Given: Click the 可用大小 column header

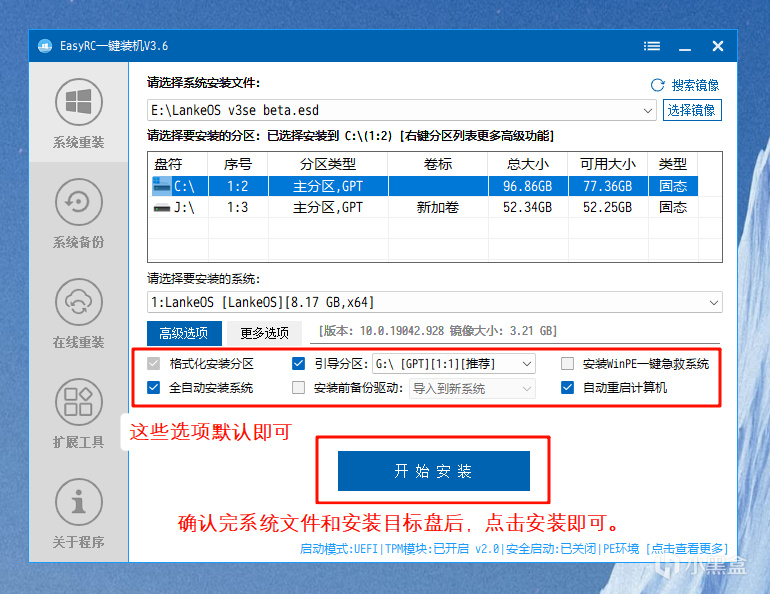Looking at the screenshot, I should click(608, 164).
